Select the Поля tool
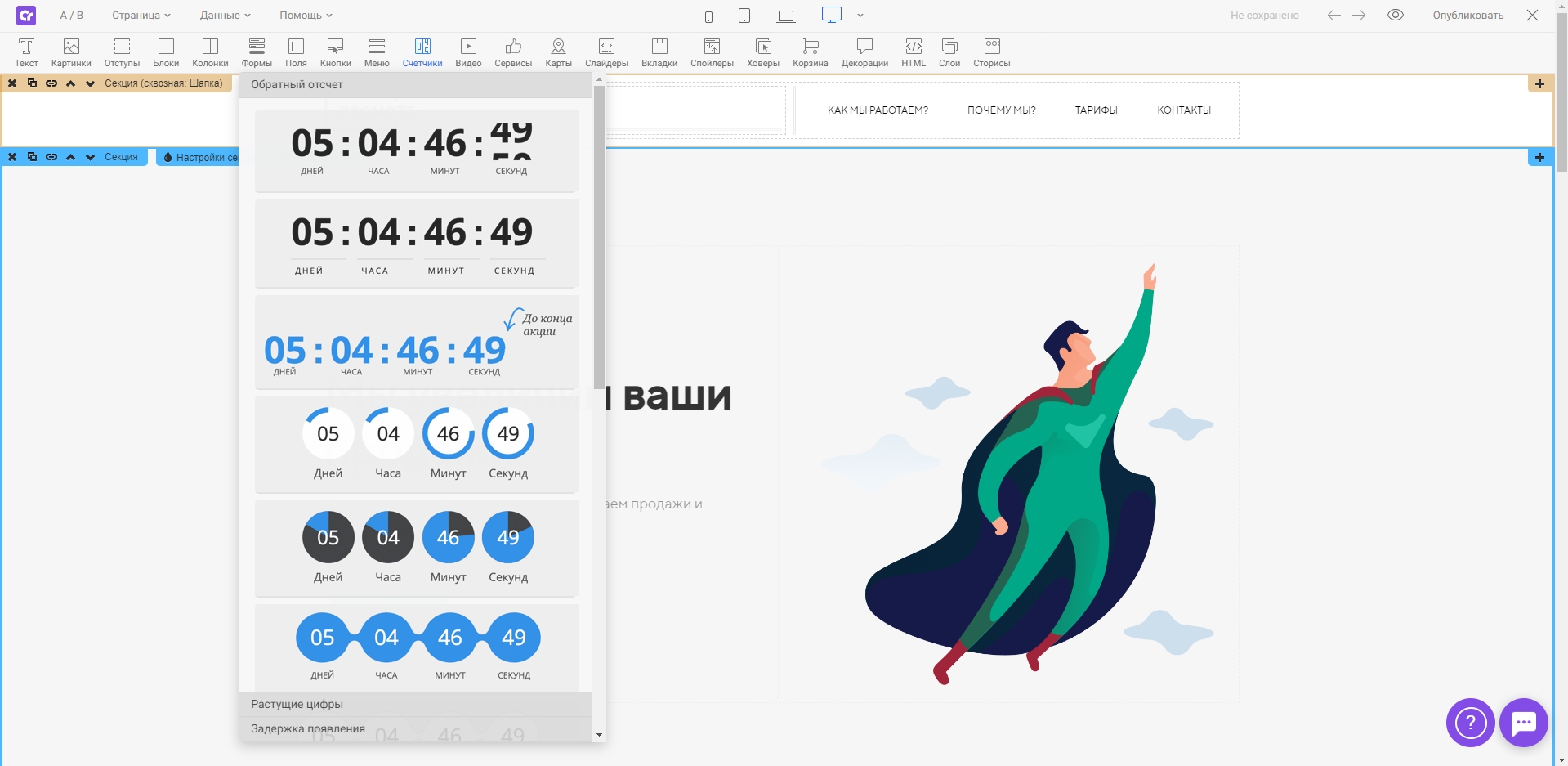The image size is (1568, 766). (296, 52)
